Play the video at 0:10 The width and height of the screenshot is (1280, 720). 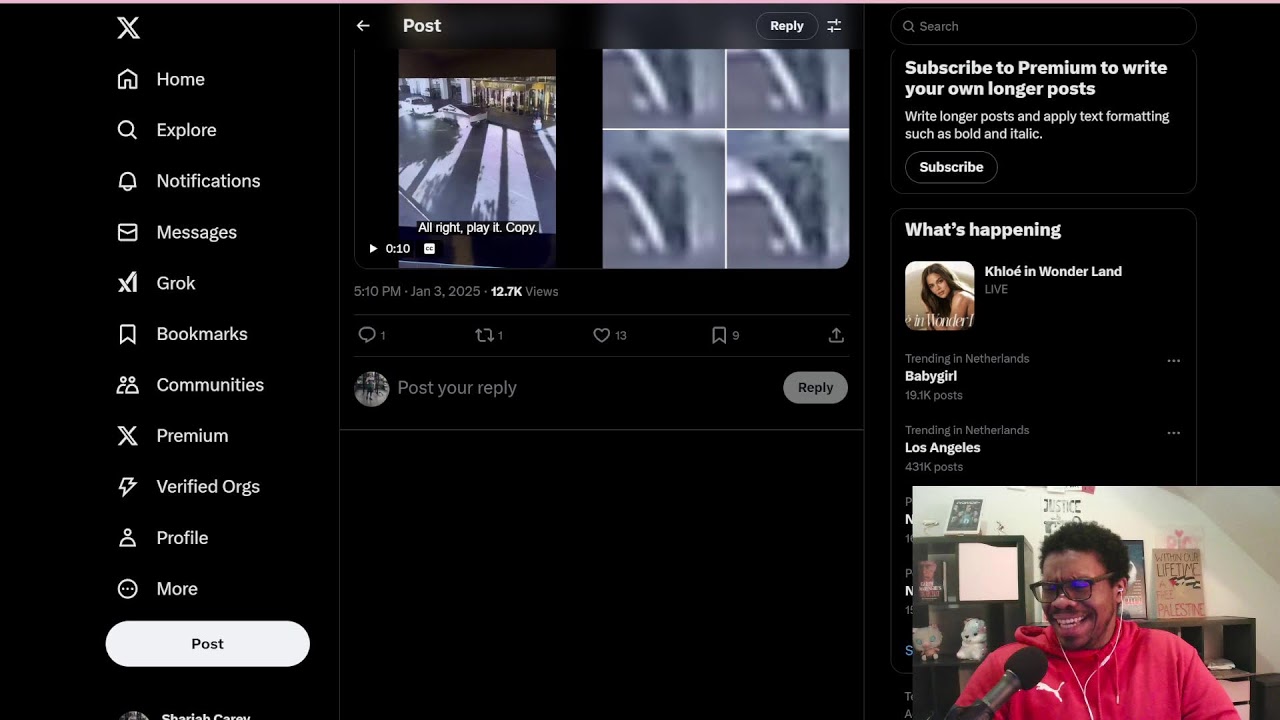(x=373, y=248)
